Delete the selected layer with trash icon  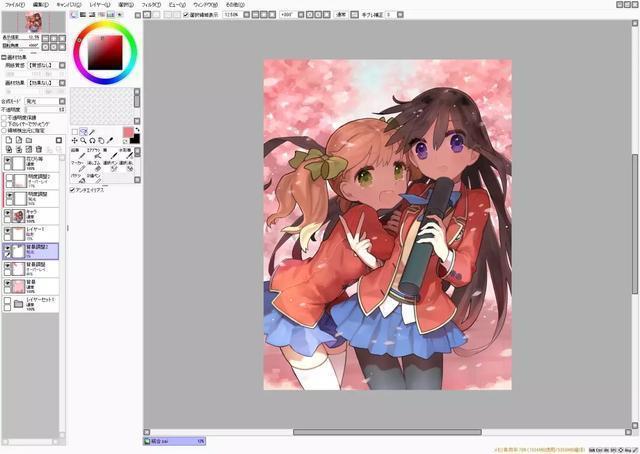[x=39, y=149]
